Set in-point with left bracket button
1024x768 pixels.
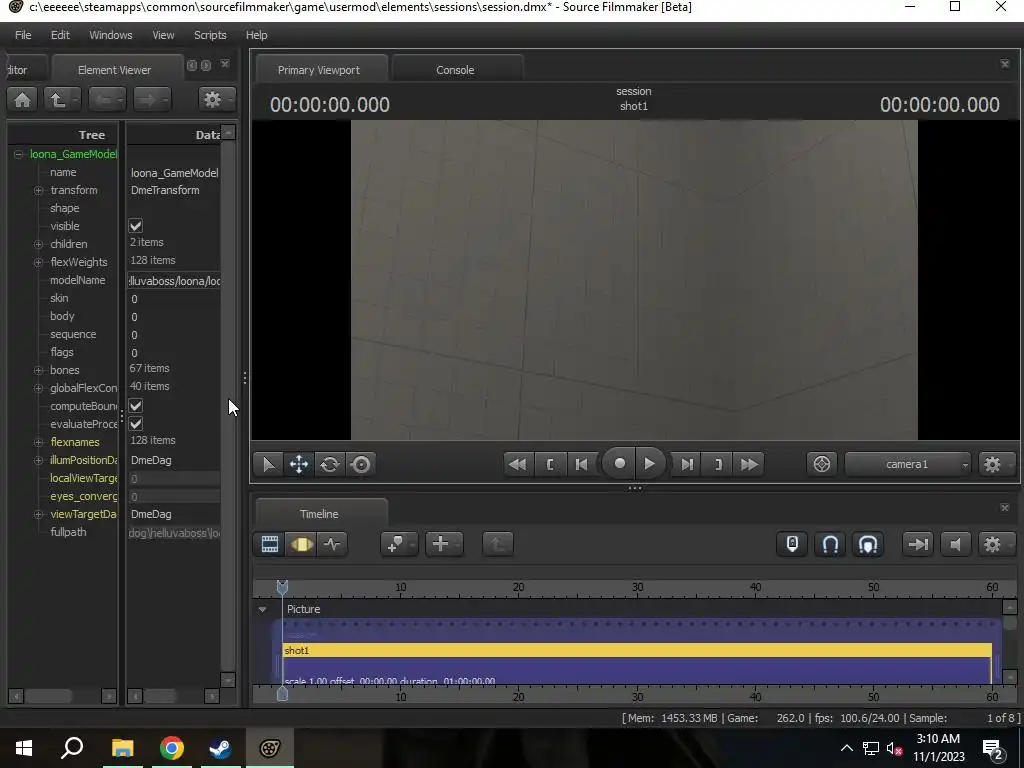click(x=549, y=464)
